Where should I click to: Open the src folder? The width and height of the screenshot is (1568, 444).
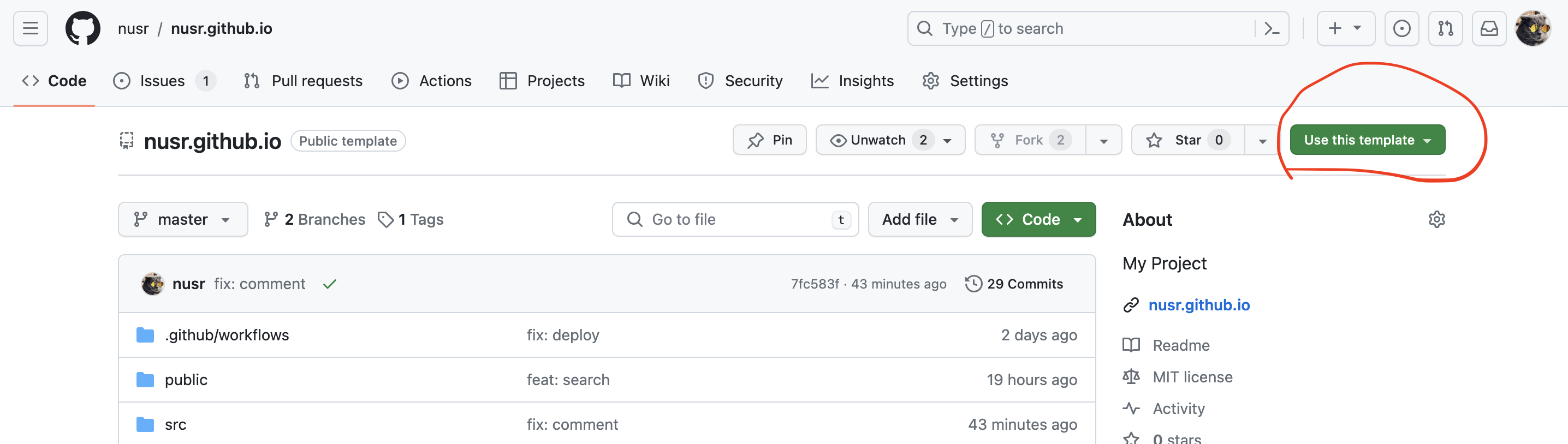[175, 424]
